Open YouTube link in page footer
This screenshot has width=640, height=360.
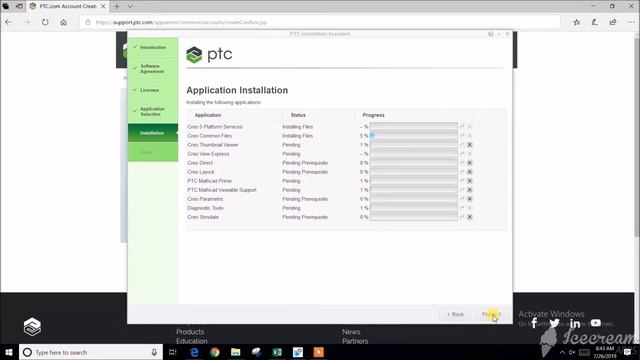click(596, 323)
